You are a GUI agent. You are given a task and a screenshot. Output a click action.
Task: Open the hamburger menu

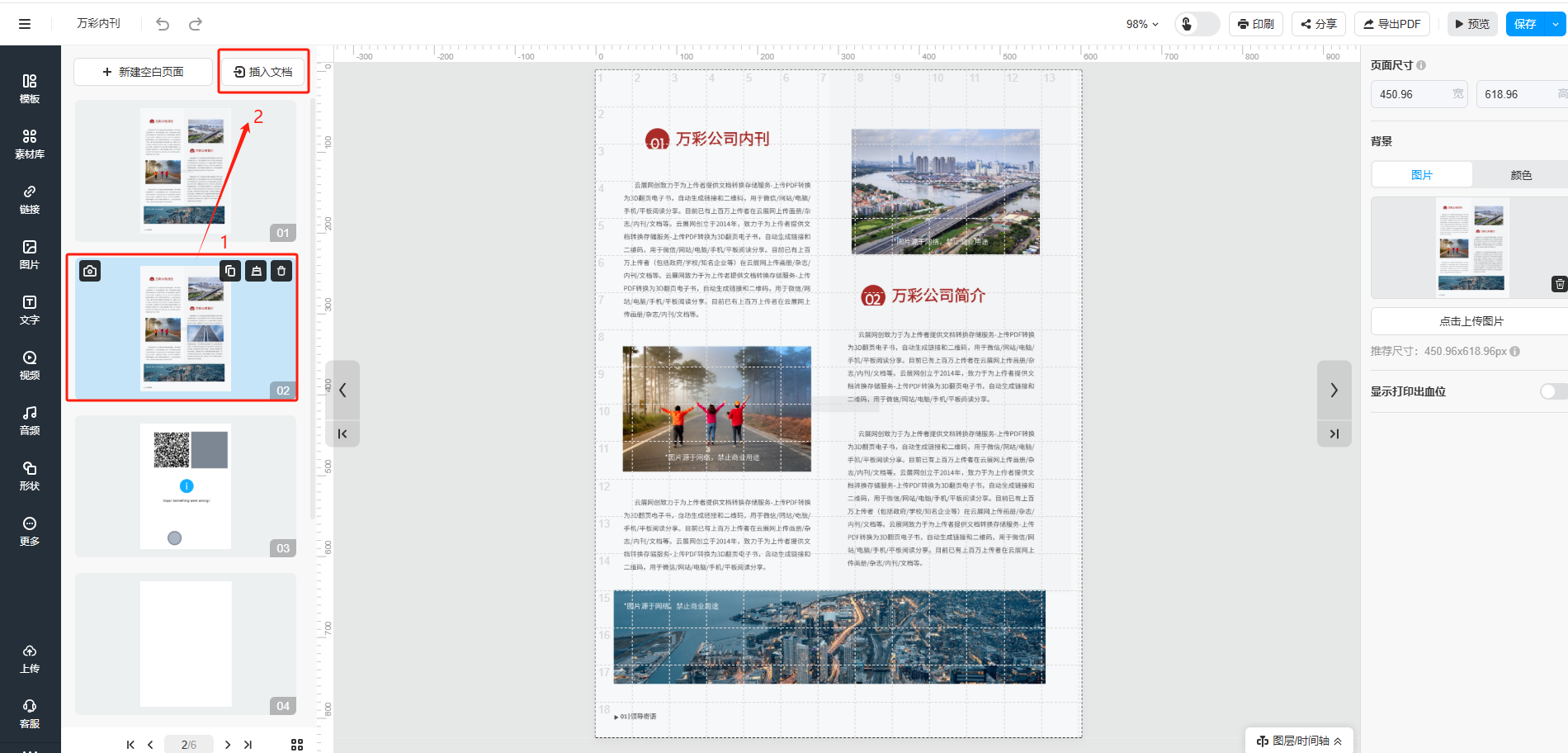pos(25,24)
